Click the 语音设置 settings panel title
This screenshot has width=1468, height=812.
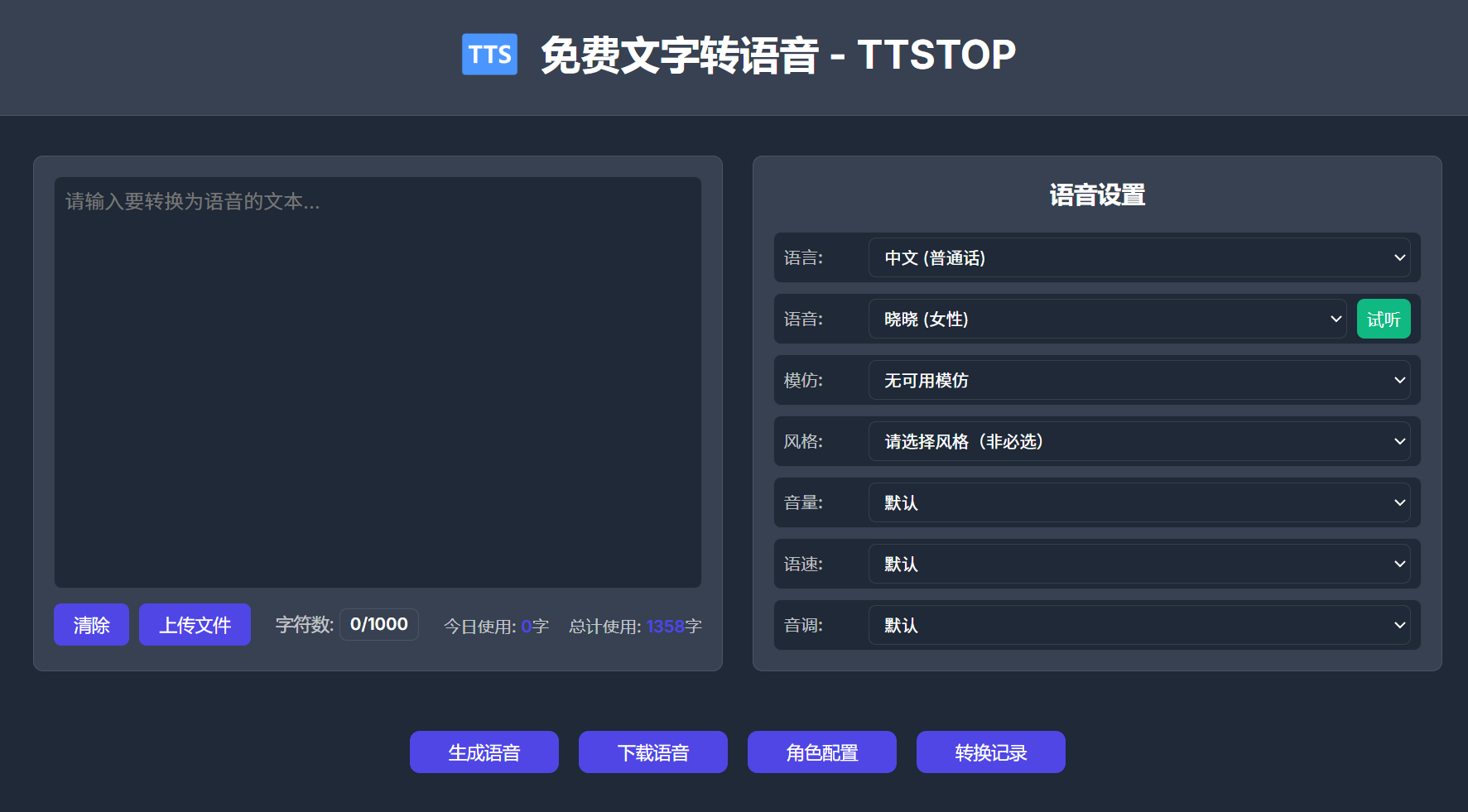point(1097,195)
